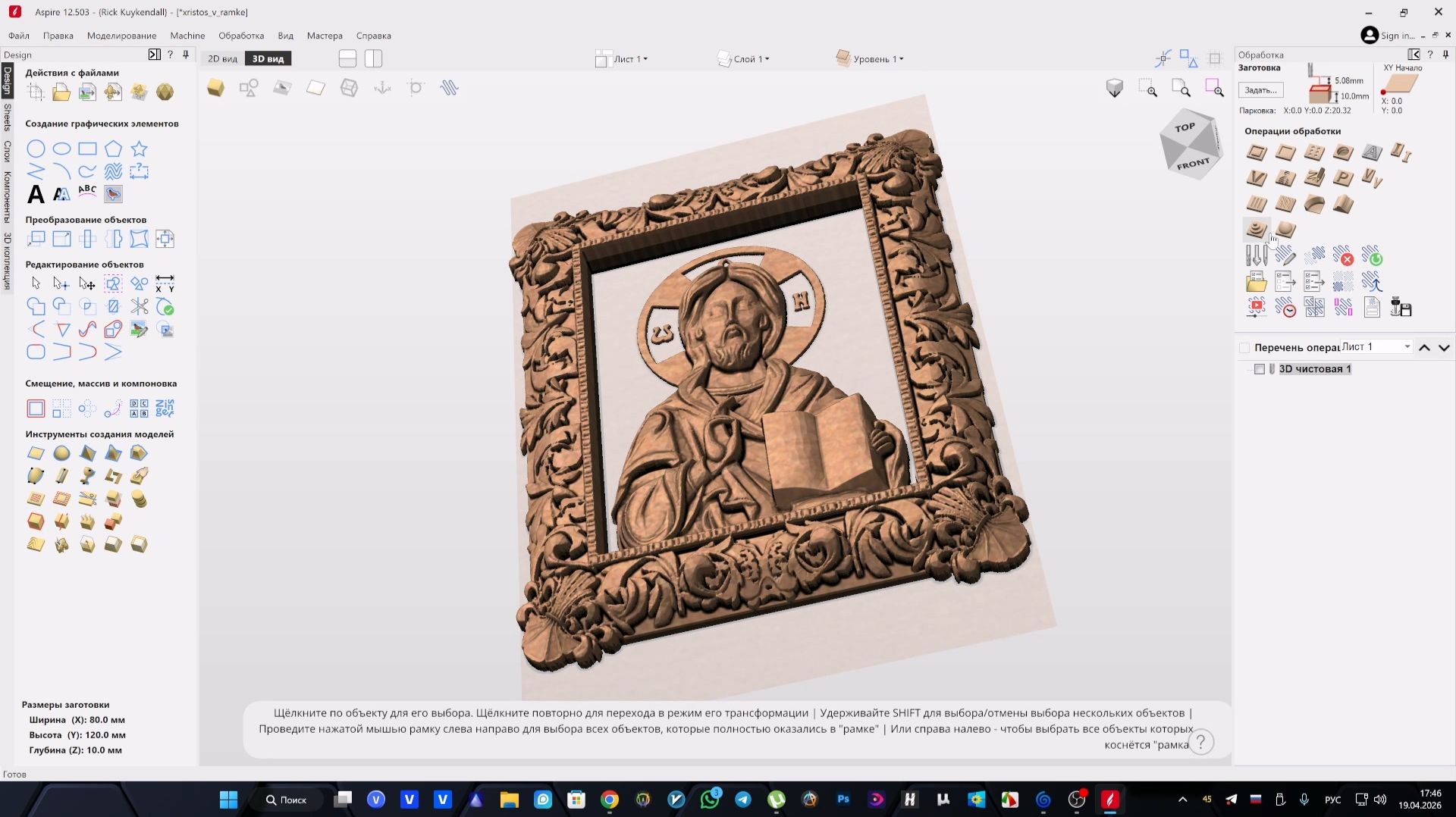This screenshot has height=817, width=1456.
Task: Open the V-Carve toolpath operation
Action: (x=1257, y=179)
